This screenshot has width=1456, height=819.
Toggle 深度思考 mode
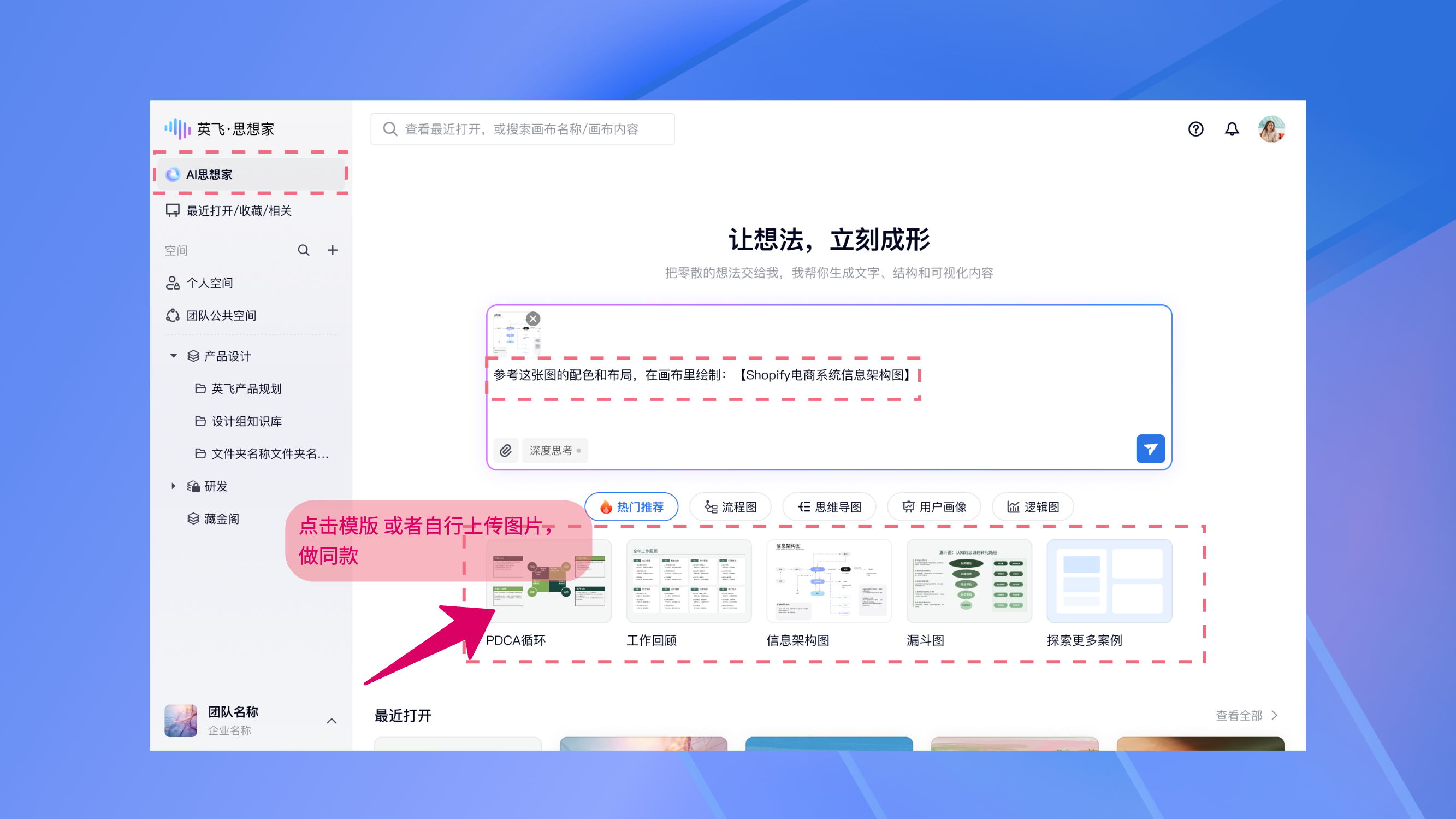coord(555,450)
